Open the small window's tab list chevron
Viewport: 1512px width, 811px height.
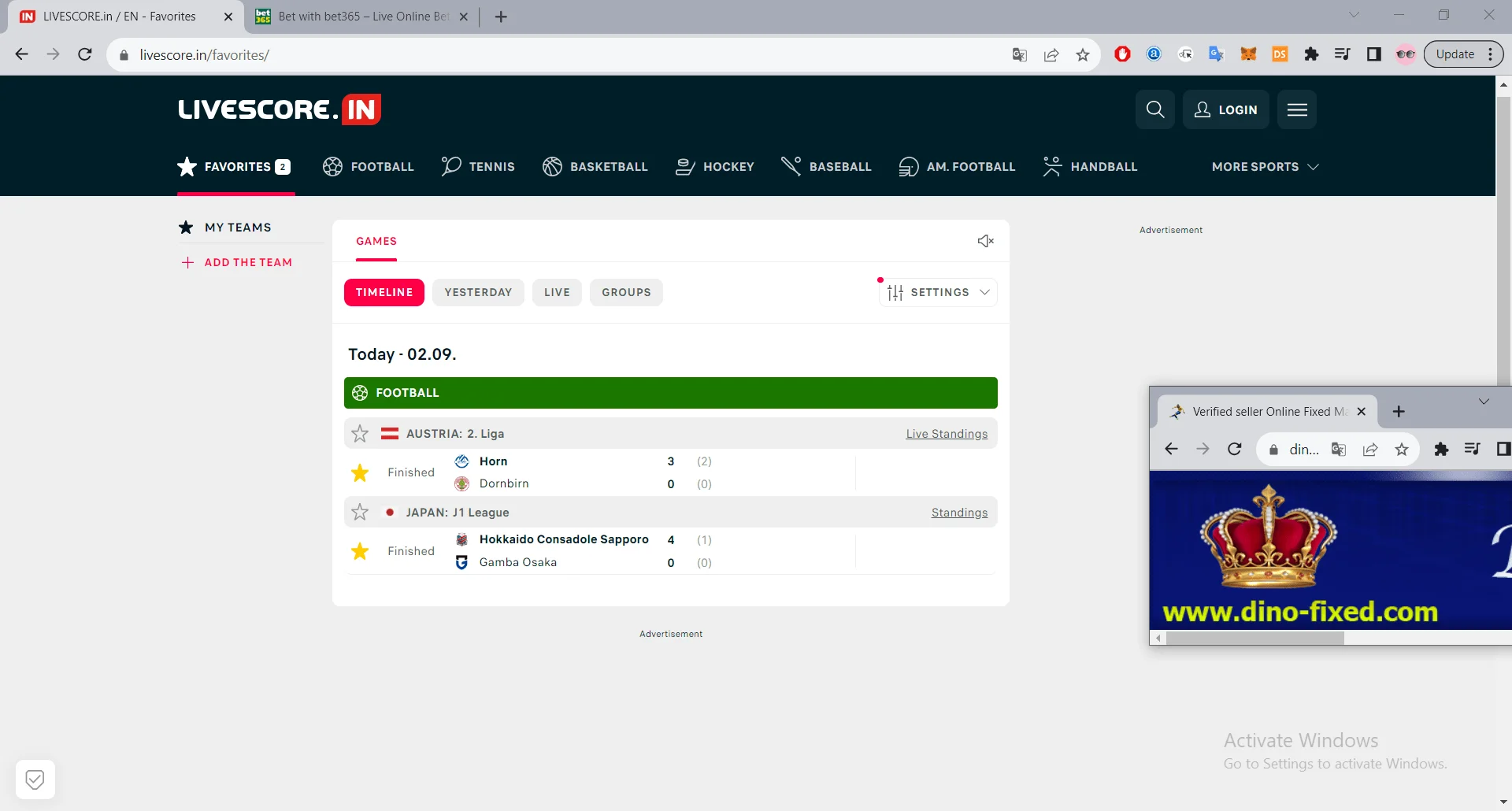[x=1484, y=402]
